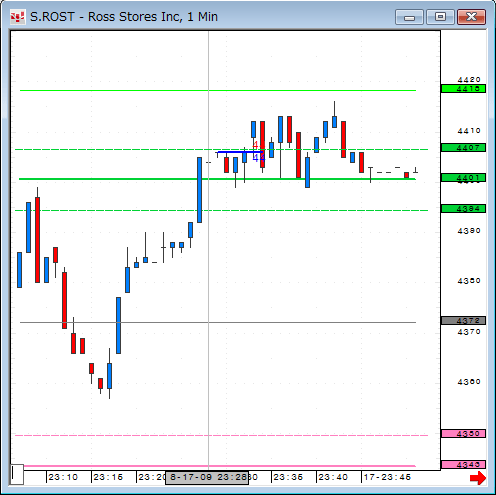This screenshot has width=496, height=495.
Task: Click the blue horizontal order line
Action: tap(240, 152)
